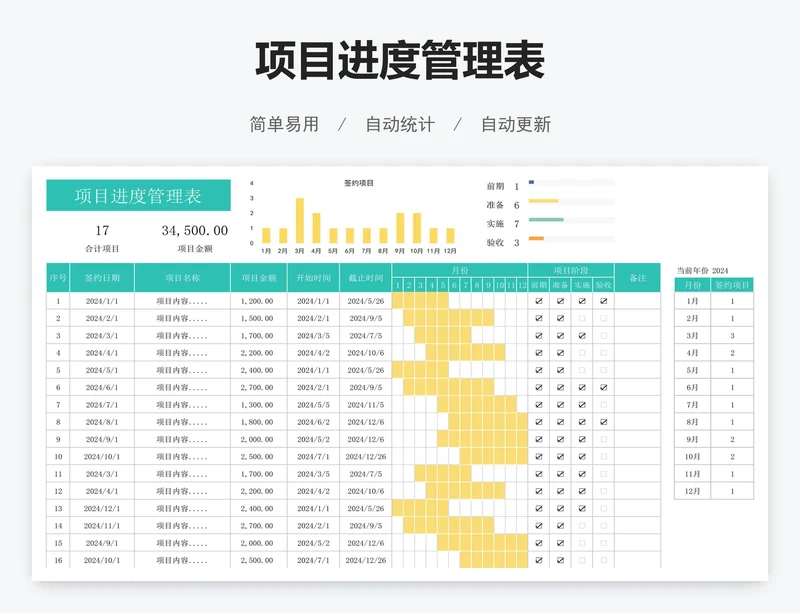The width and height of the screenshot is (800, 613).
Task: Click the 前期 stage sub-header in the table
Action: [x=539, y=285]
